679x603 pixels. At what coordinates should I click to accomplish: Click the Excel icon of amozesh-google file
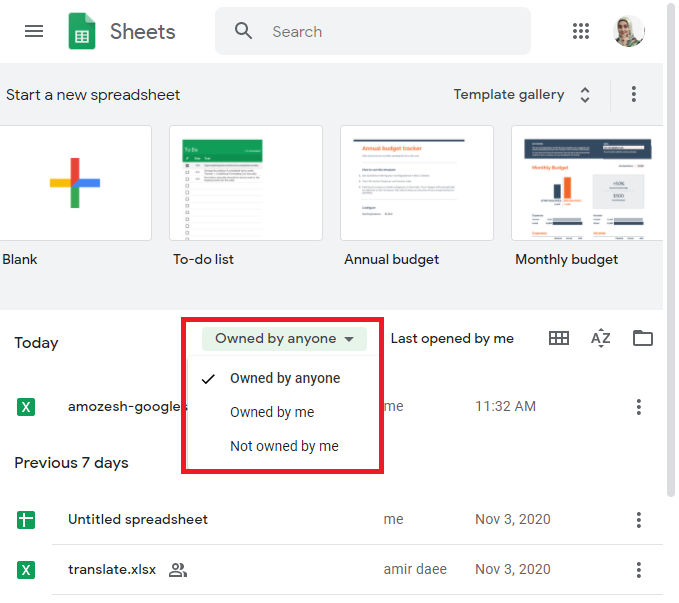[26, 407]
